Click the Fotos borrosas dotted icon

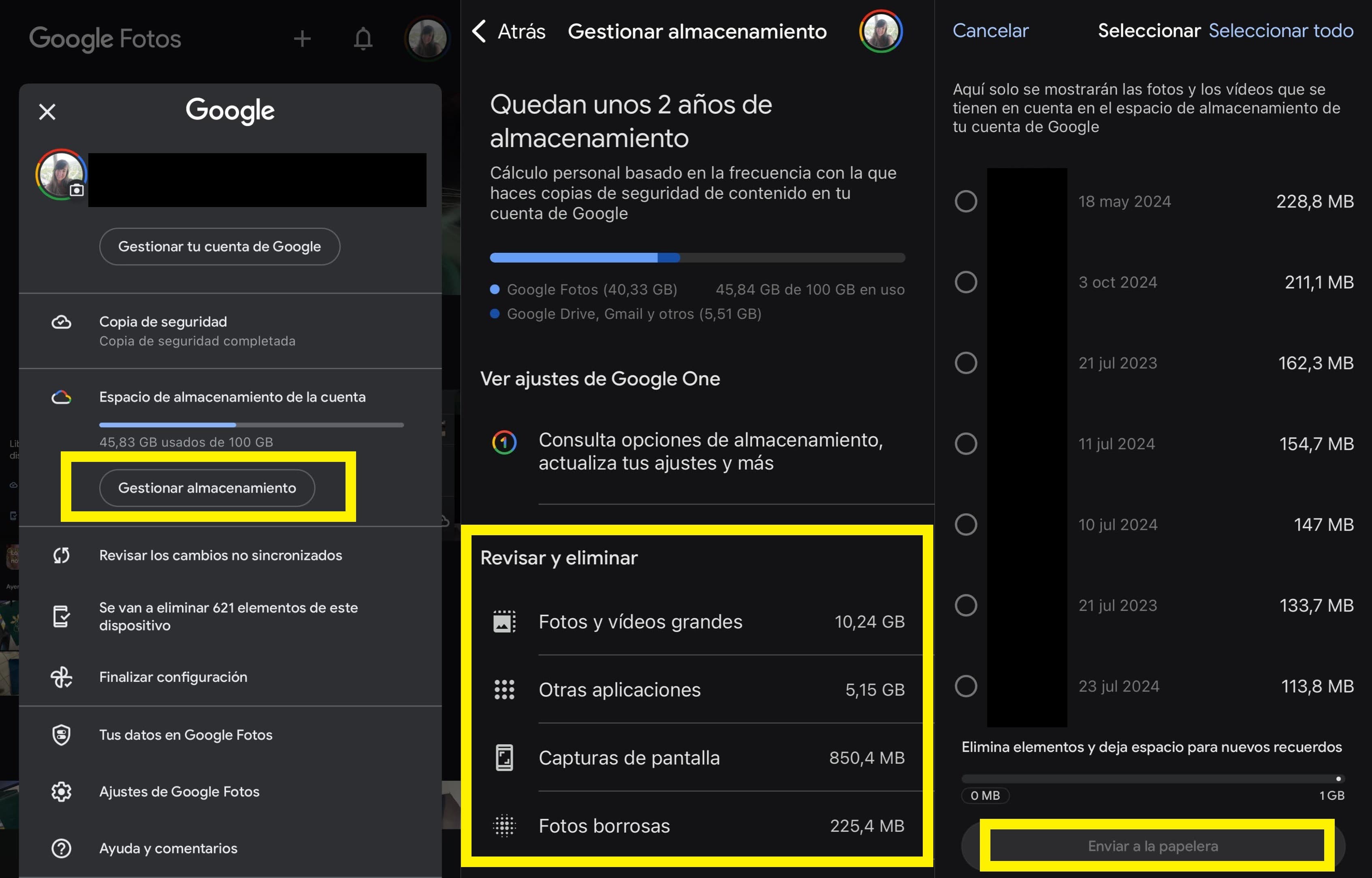[x=504, y=826]
